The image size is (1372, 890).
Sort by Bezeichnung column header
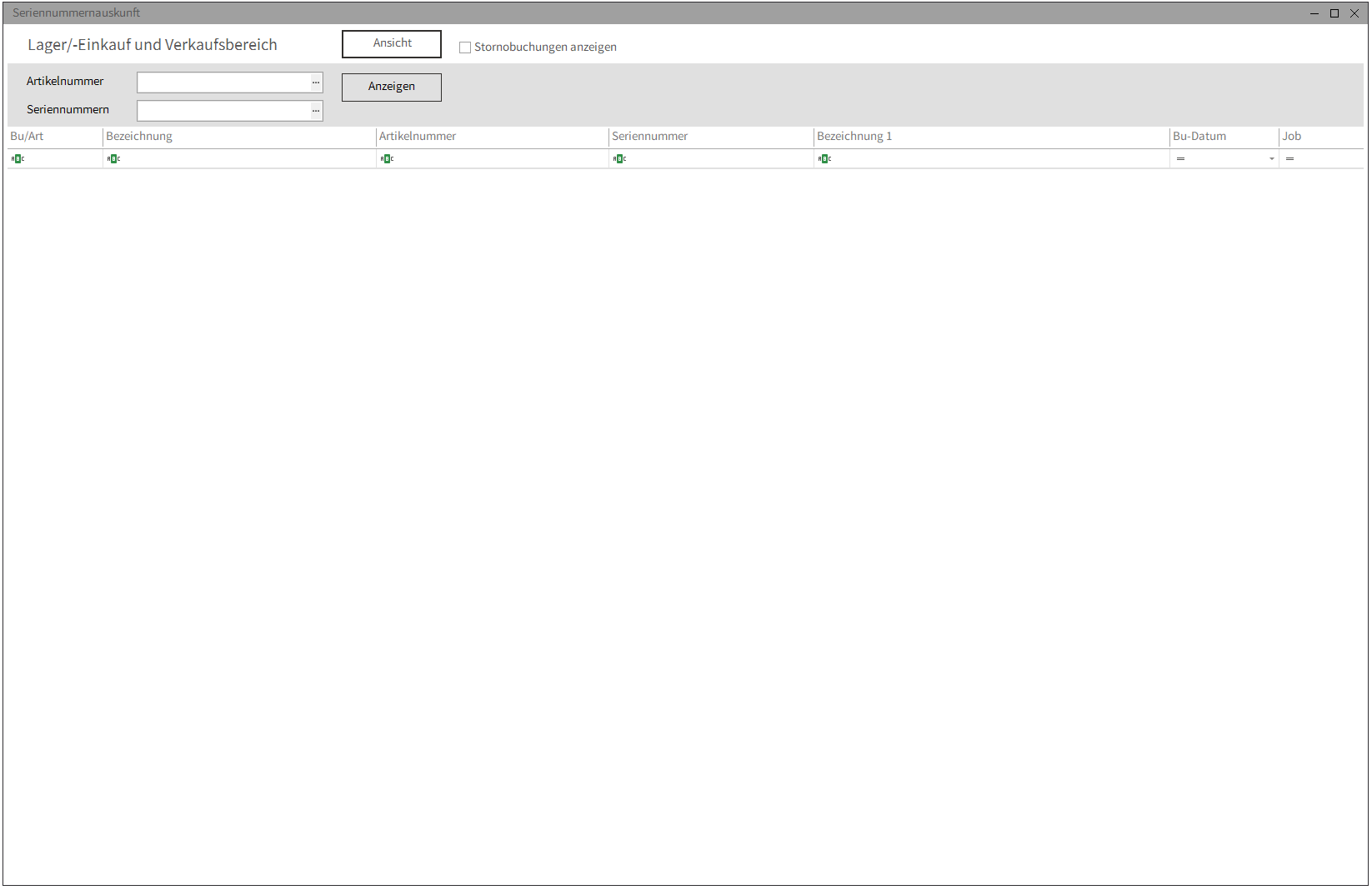239,137
